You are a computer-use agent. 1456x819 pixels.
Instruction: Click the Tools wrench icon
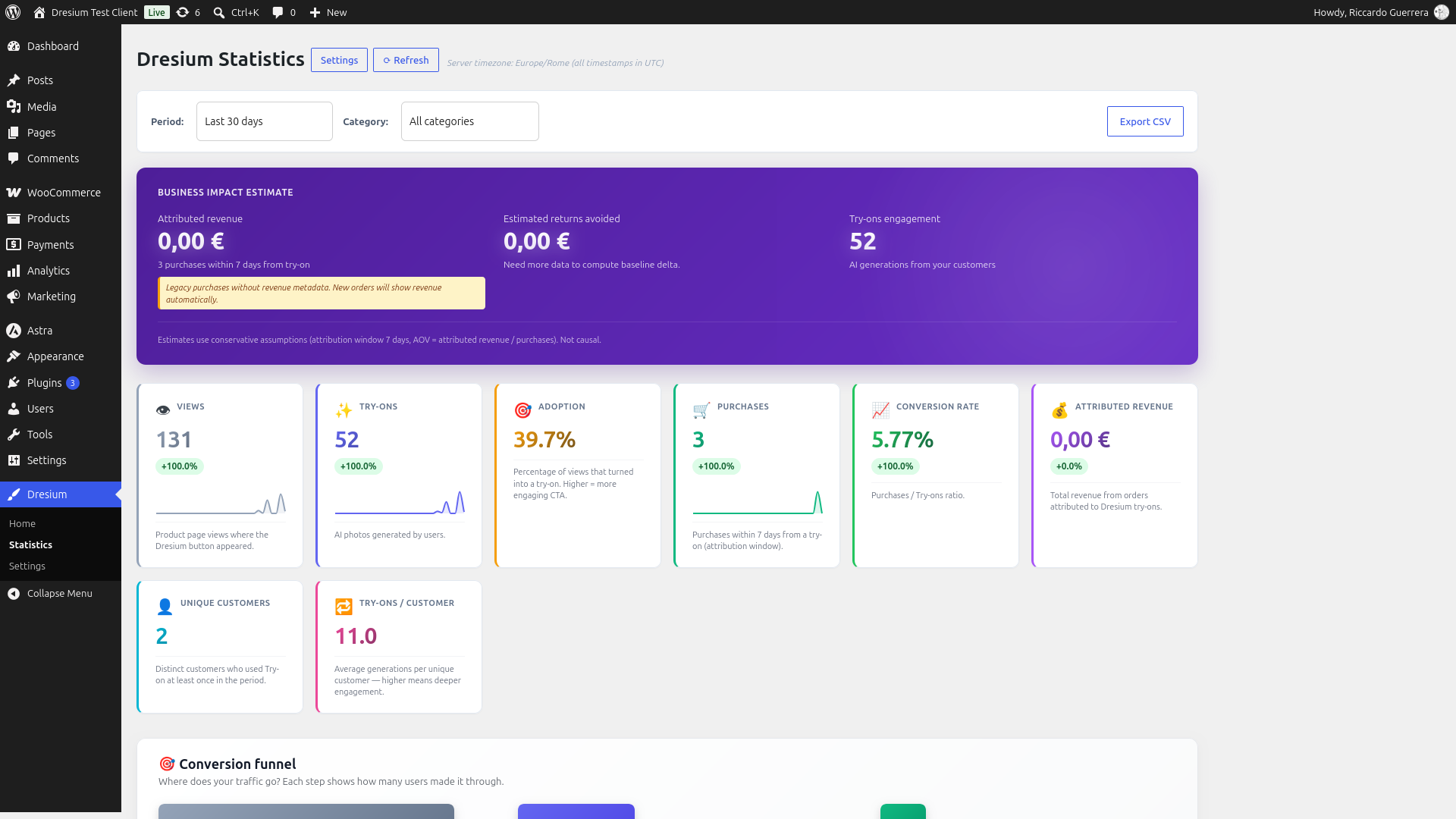[x=14, y=435]
